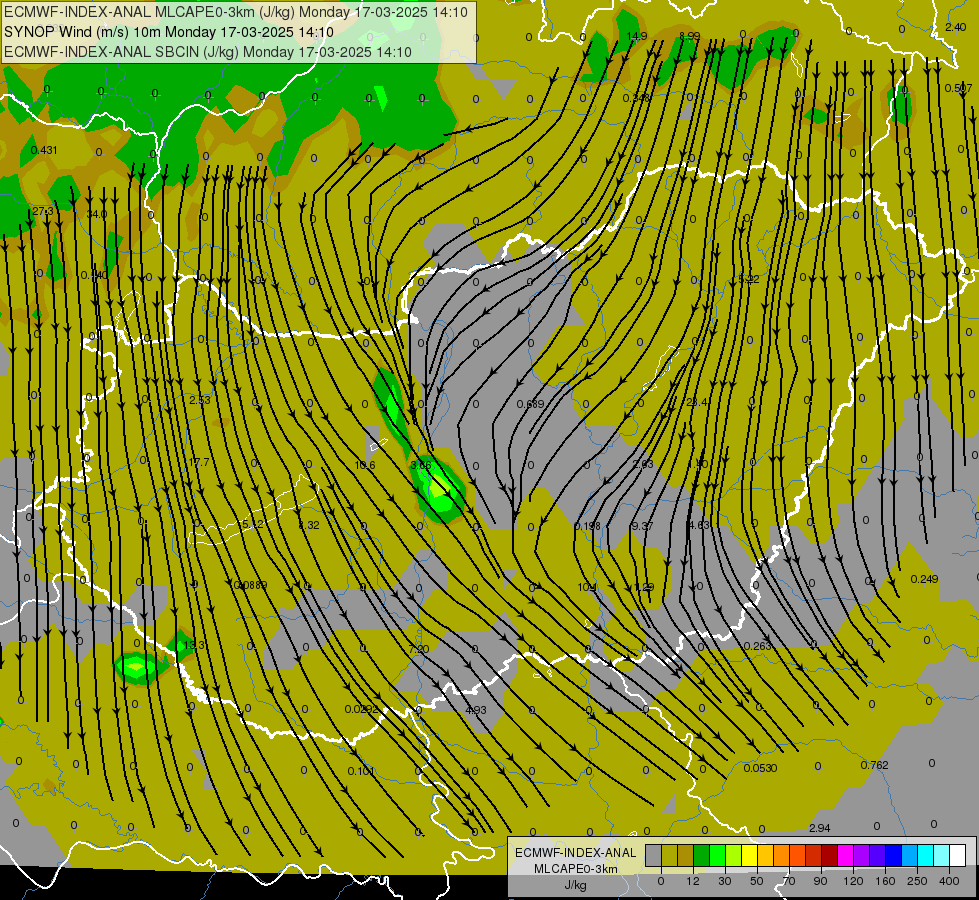Click the map value 5.22

pyautogui.click(x=749, y=279)
